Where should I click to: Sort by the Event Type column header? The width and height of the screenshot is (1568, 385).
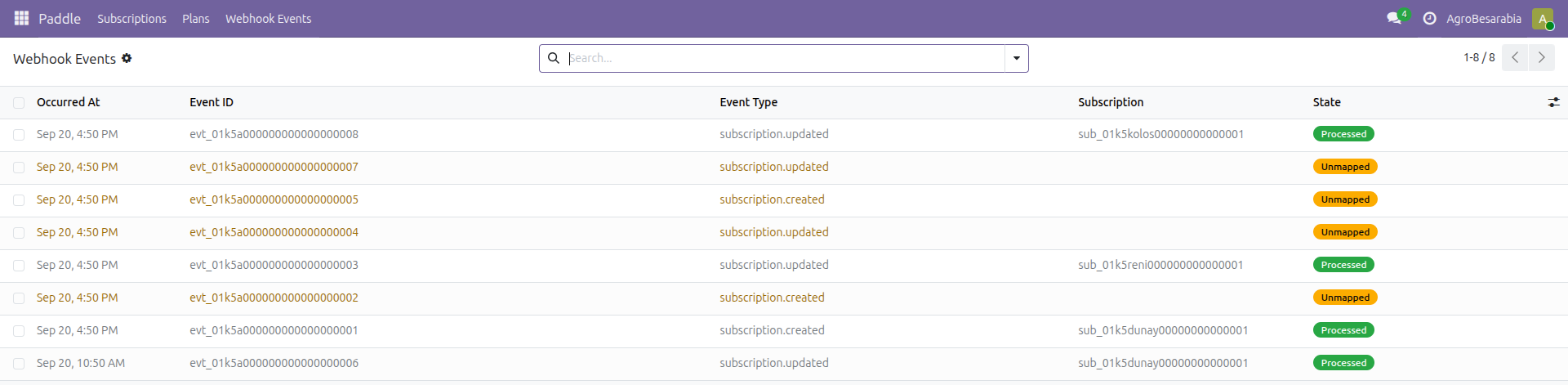click(748, 102)
